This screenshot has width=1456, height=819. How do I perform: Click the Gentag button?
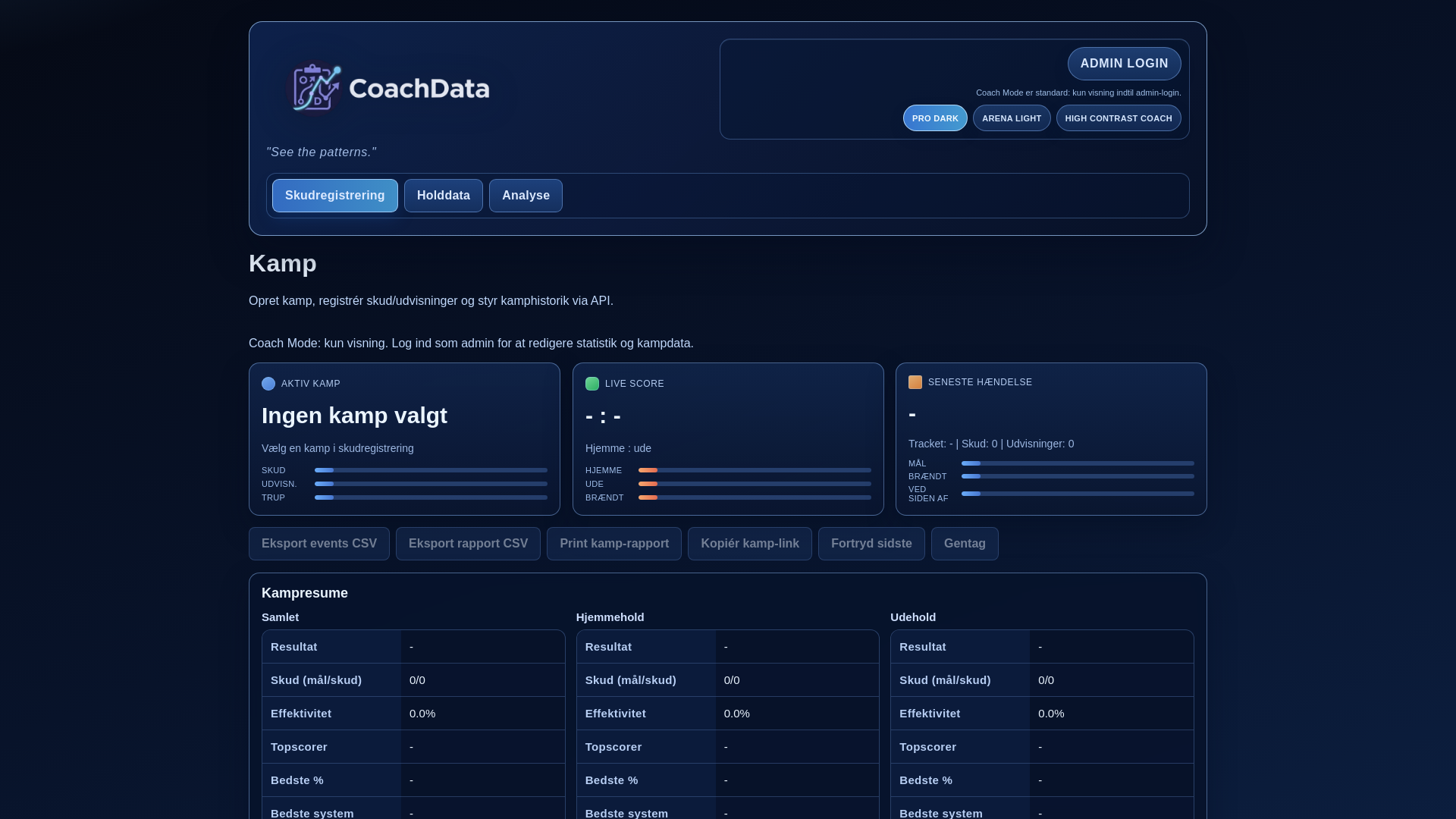[965, 544]
